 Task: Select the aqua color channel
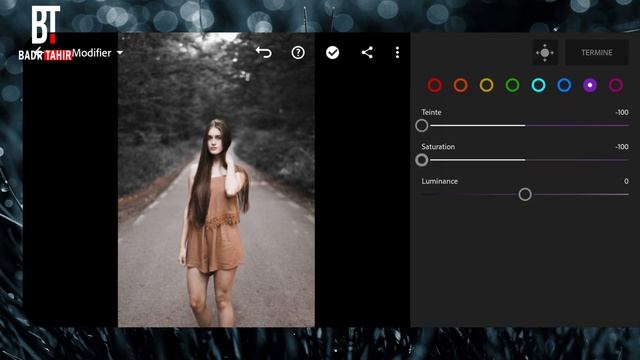pos(538,85)
